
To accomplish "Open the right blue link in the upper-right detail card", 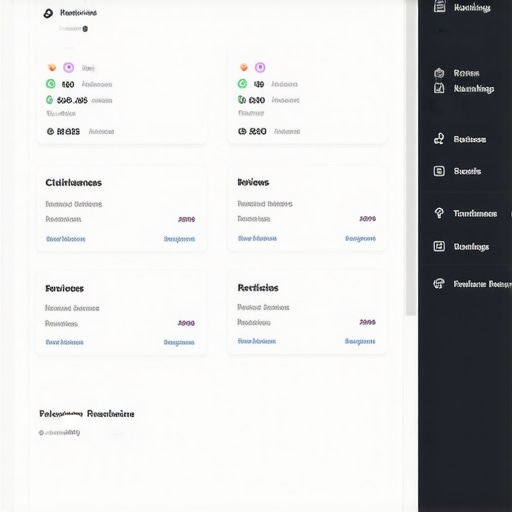I will (x=360, y=238).
